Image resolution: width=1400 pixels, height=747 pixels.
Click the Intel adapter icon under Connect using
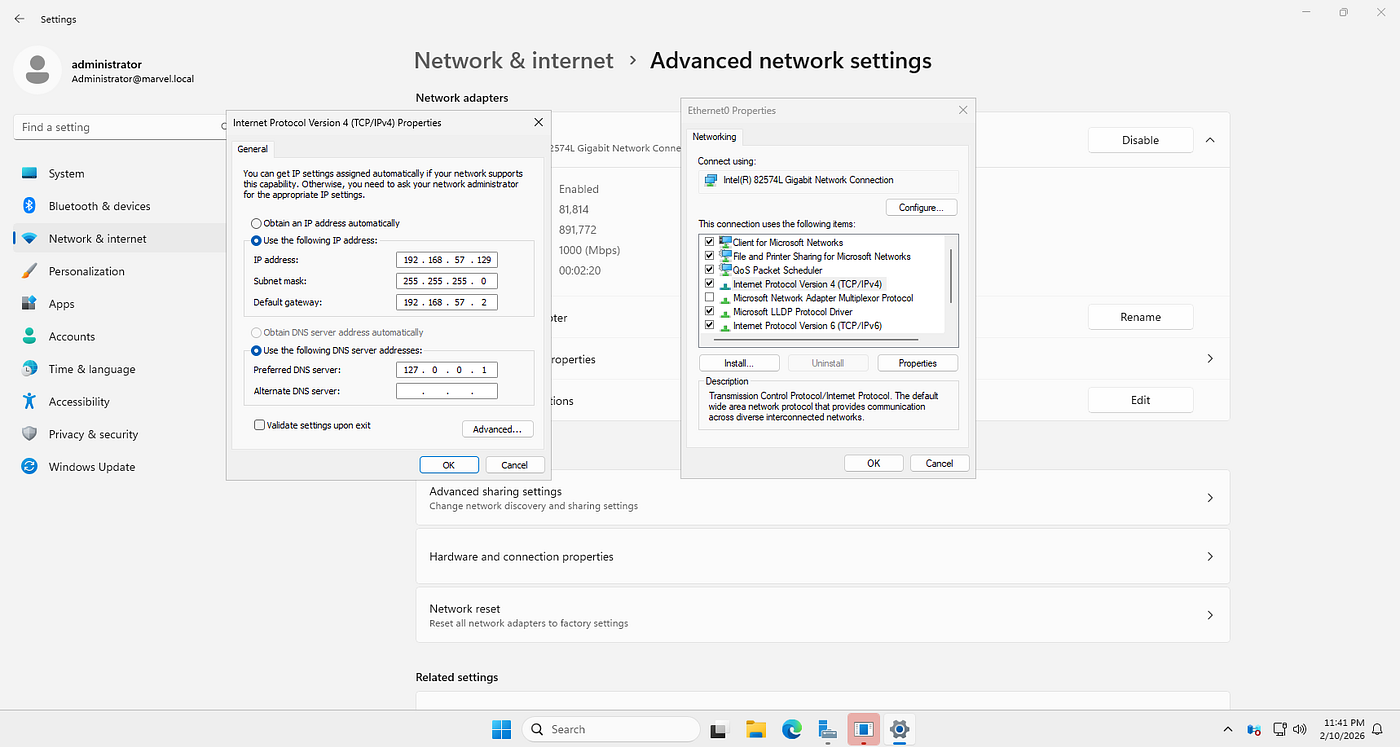pyautogui.click(x=710, y=180)
